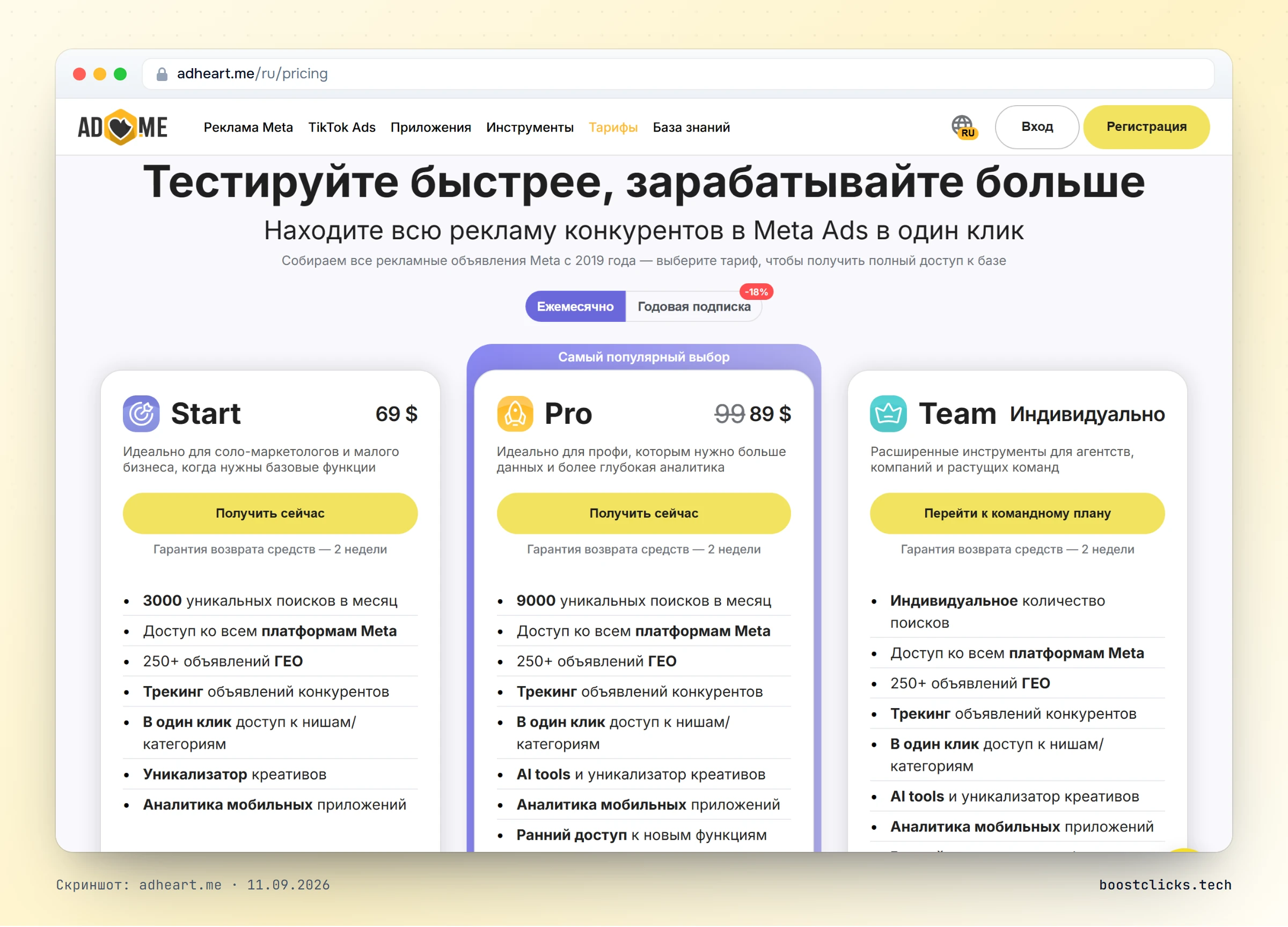The width and height of the screenshot is (1288, 927).
Task: Click Перейти к командному плану button
Action: (x=1017, y=513)
